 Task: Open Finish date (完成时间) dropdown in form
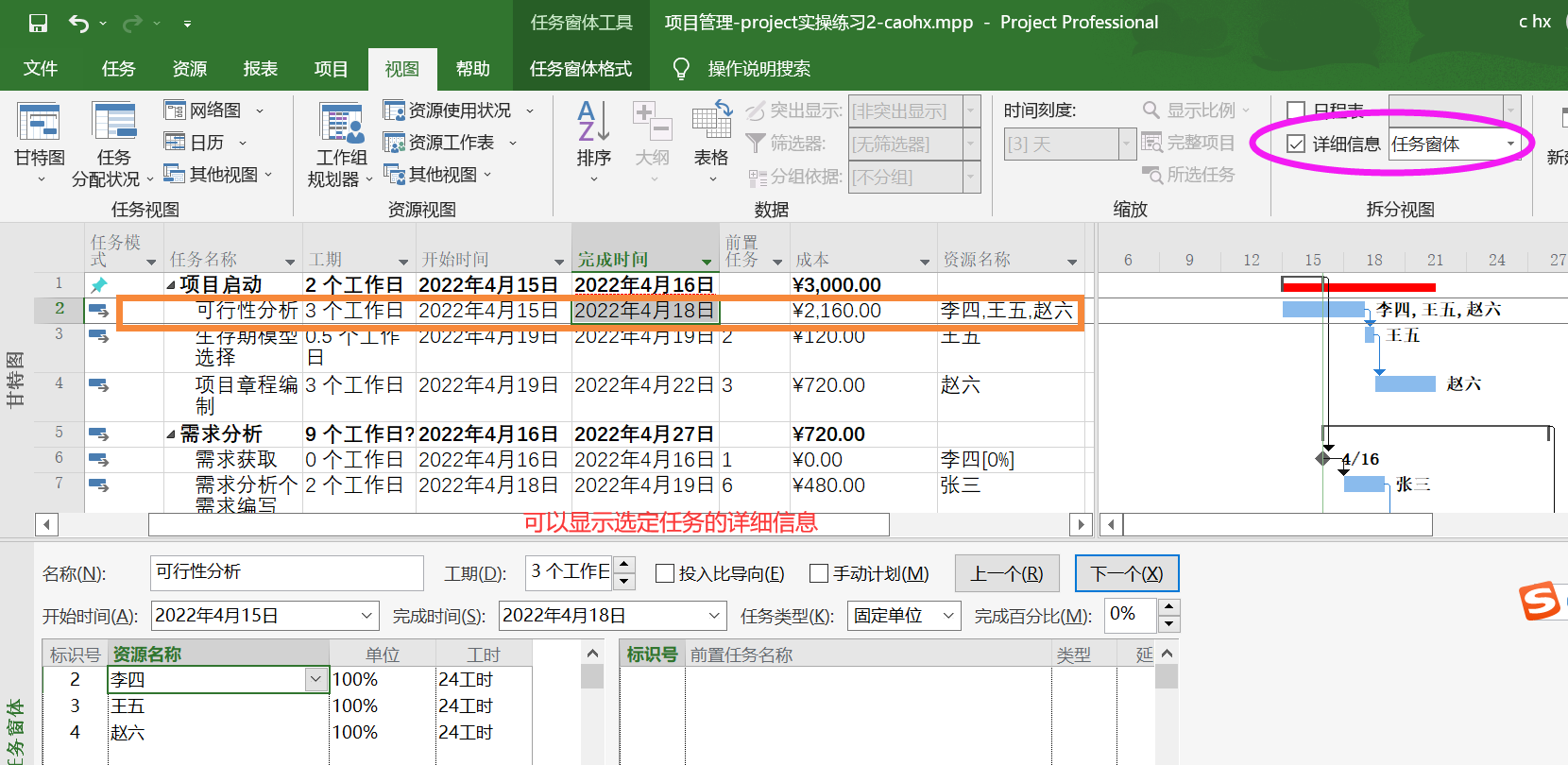point(714,616)
